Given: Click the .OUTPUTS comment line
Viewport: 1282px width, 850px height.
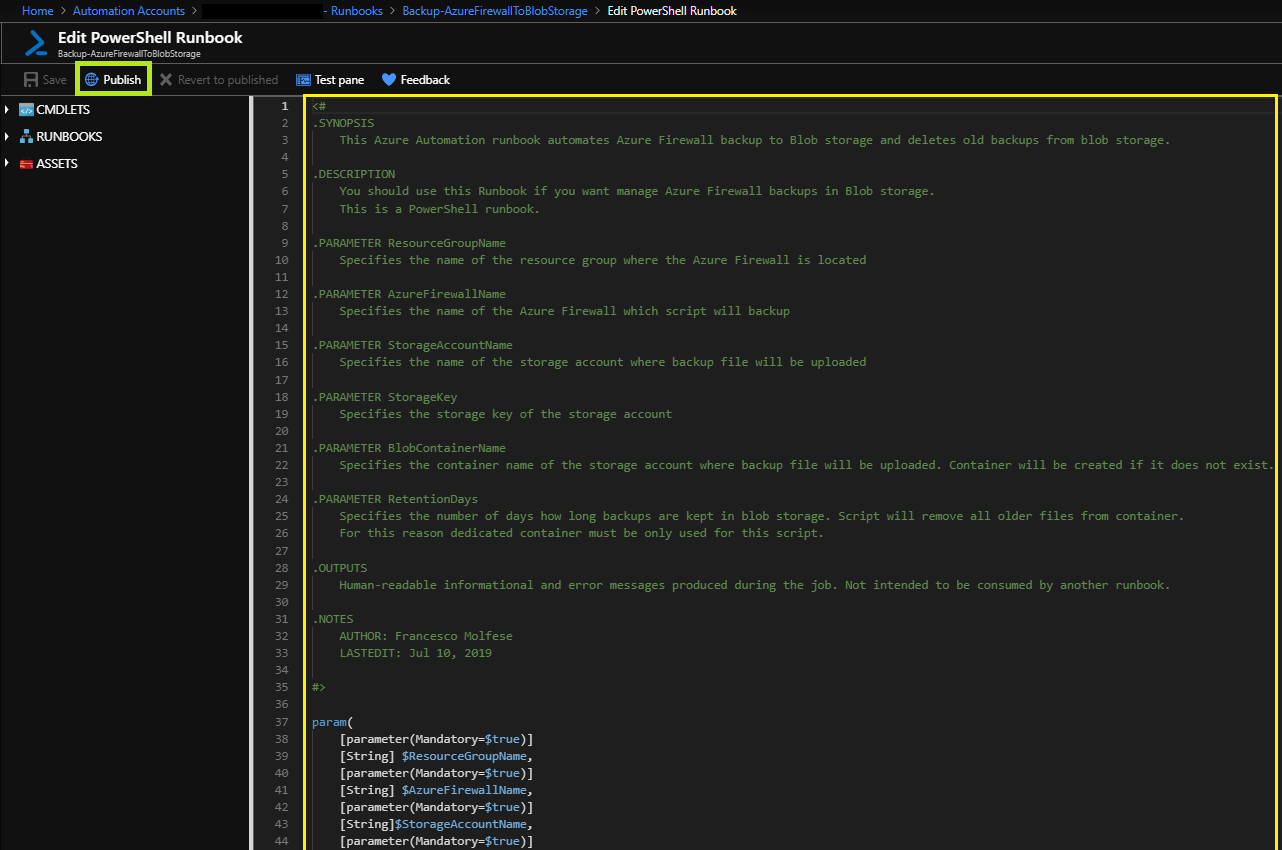Looking at the screenshot, I should click(x=340, y=568).
